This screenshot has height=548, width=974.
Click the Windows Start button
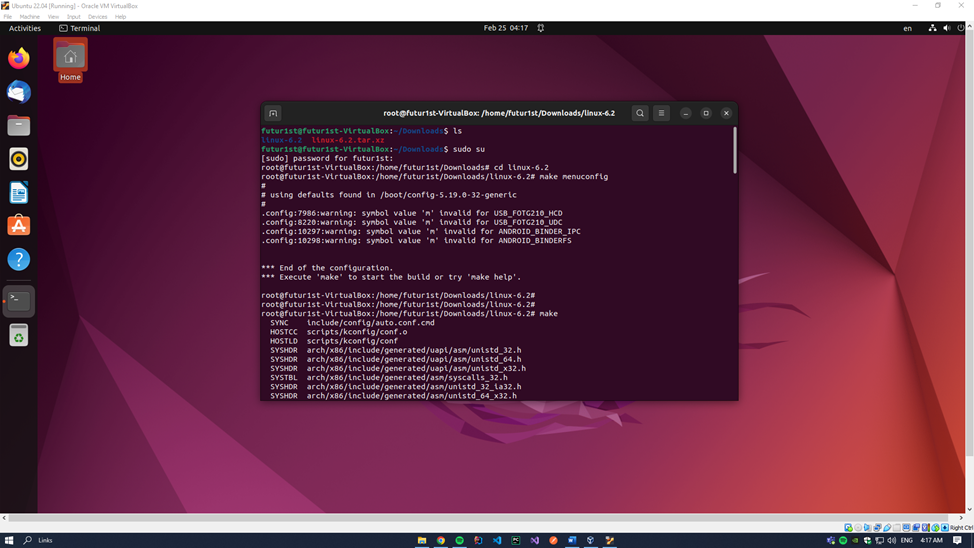[x=9, y=540]
